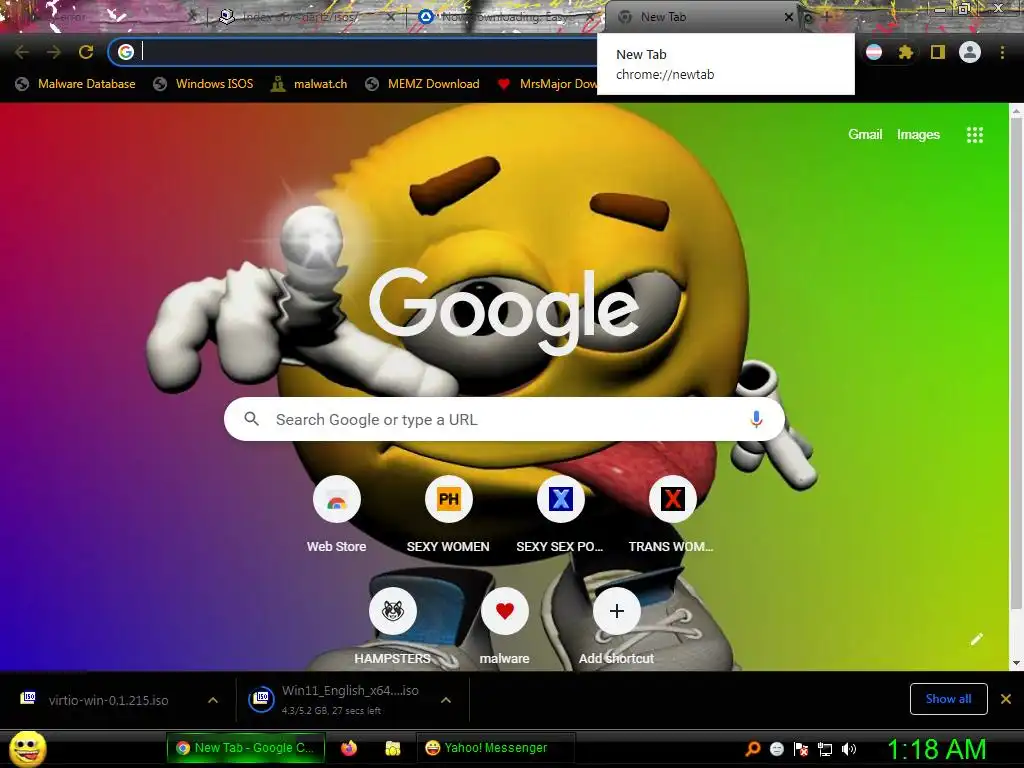Close the downloads bar
This screenshot has height=768, width=1024.
click(x=1006, y=699)
